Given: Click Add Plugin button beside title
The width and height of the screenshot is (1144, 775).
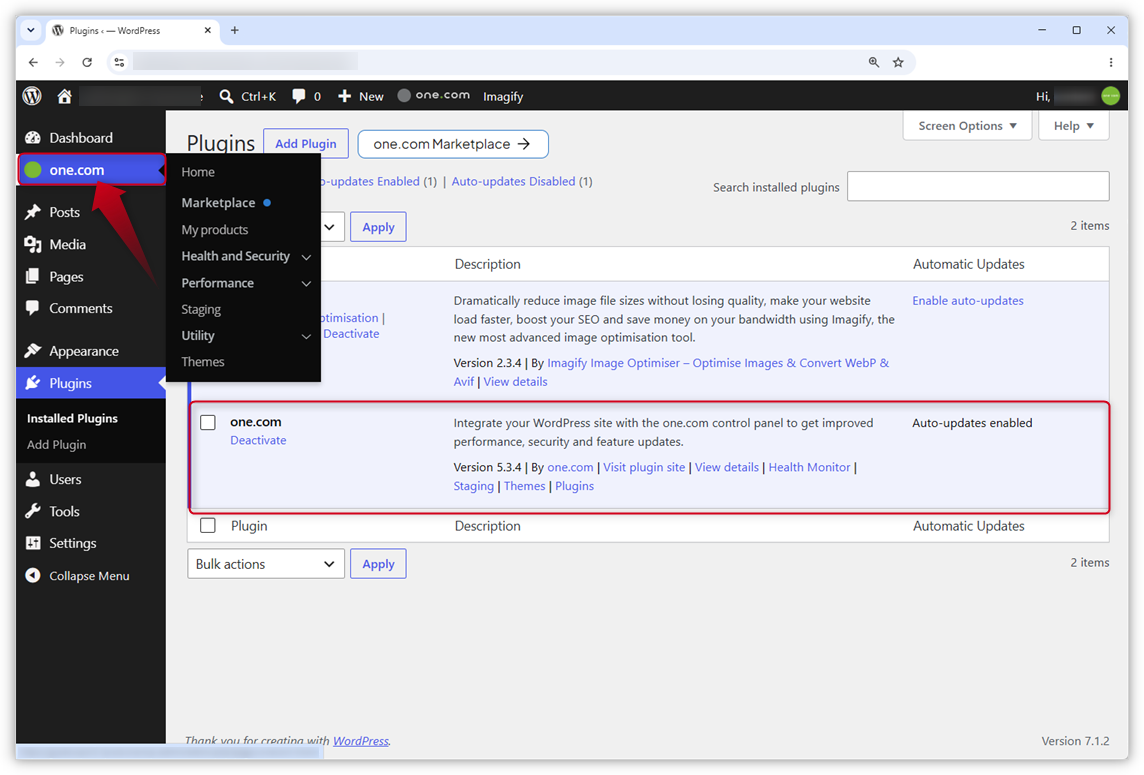Looking at the screenshot, I should 306,144.
